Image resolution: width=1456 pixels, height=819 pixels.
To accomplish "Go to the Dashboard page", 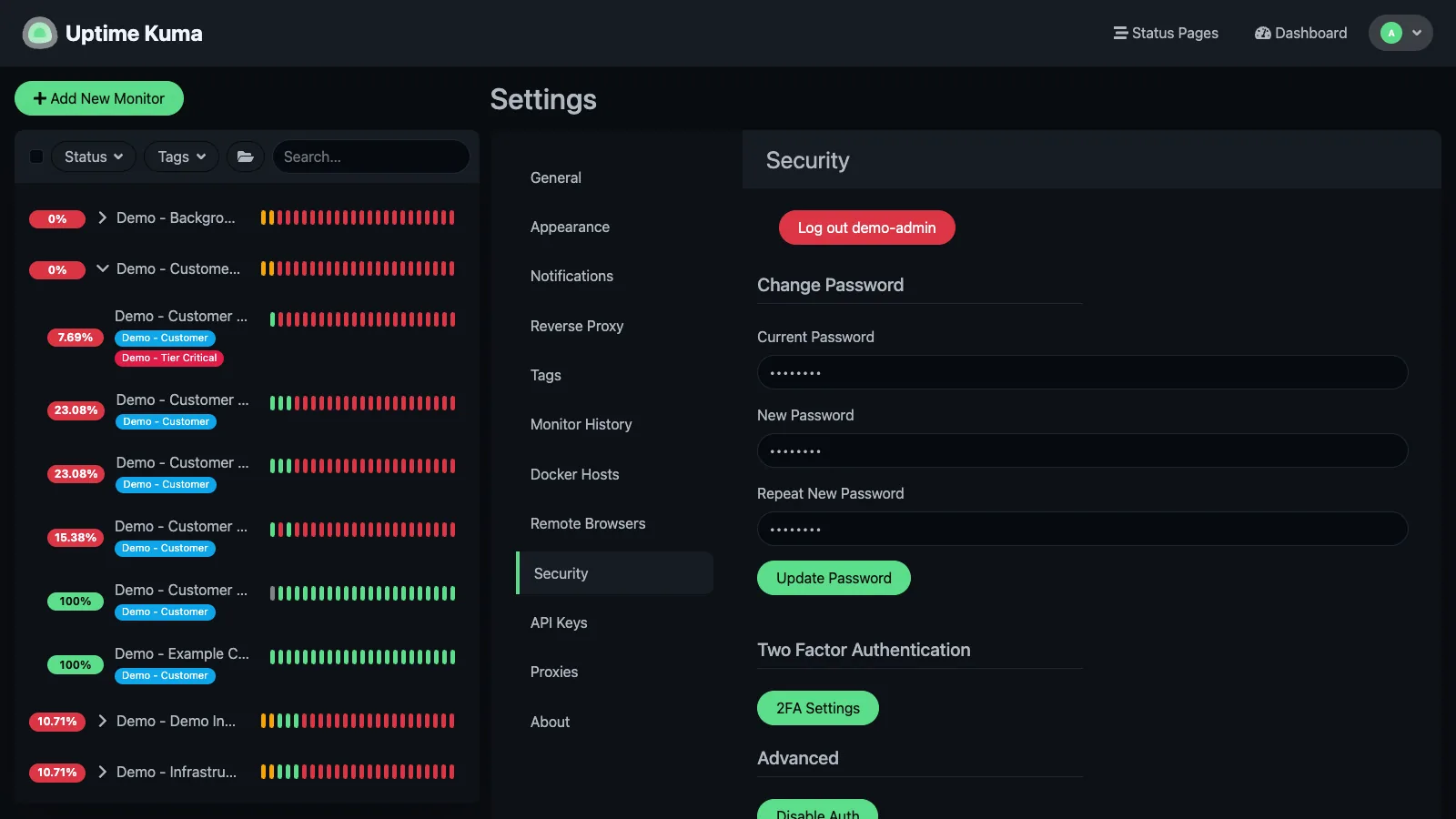I will click(1300, 33).
